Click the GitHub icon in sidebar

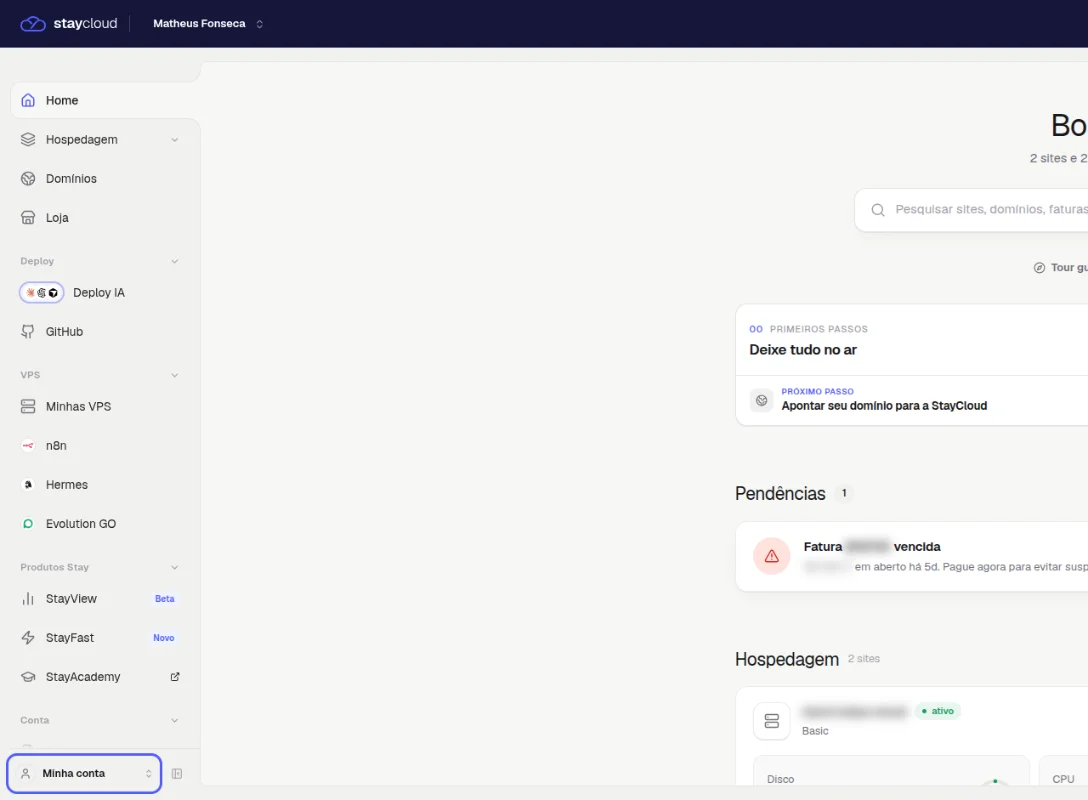[x=28, y=332]
